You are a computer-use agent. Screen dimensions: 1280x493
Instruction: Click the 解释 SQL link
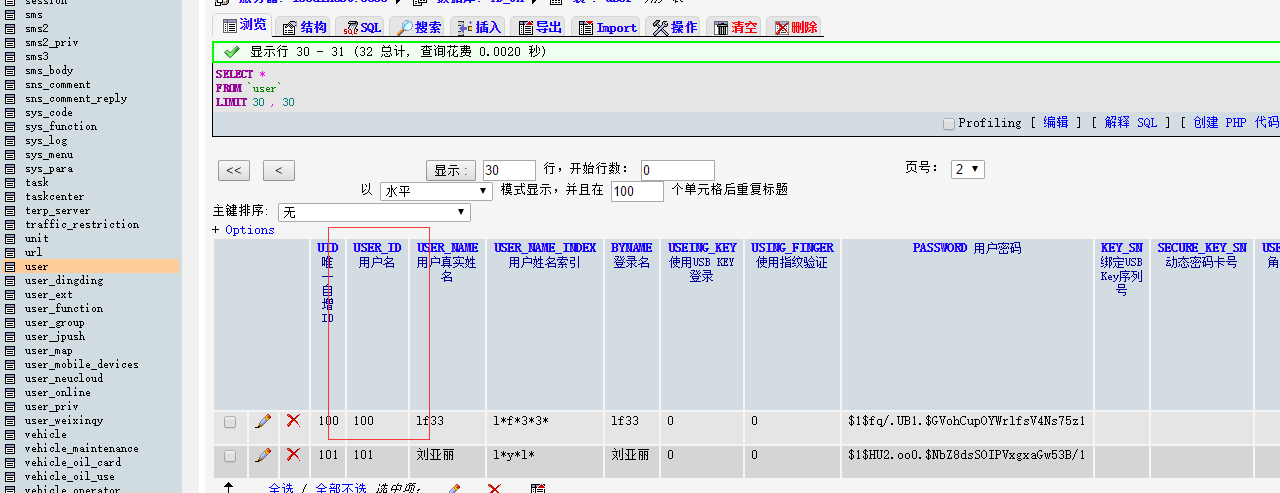[x=1130, y=122]
